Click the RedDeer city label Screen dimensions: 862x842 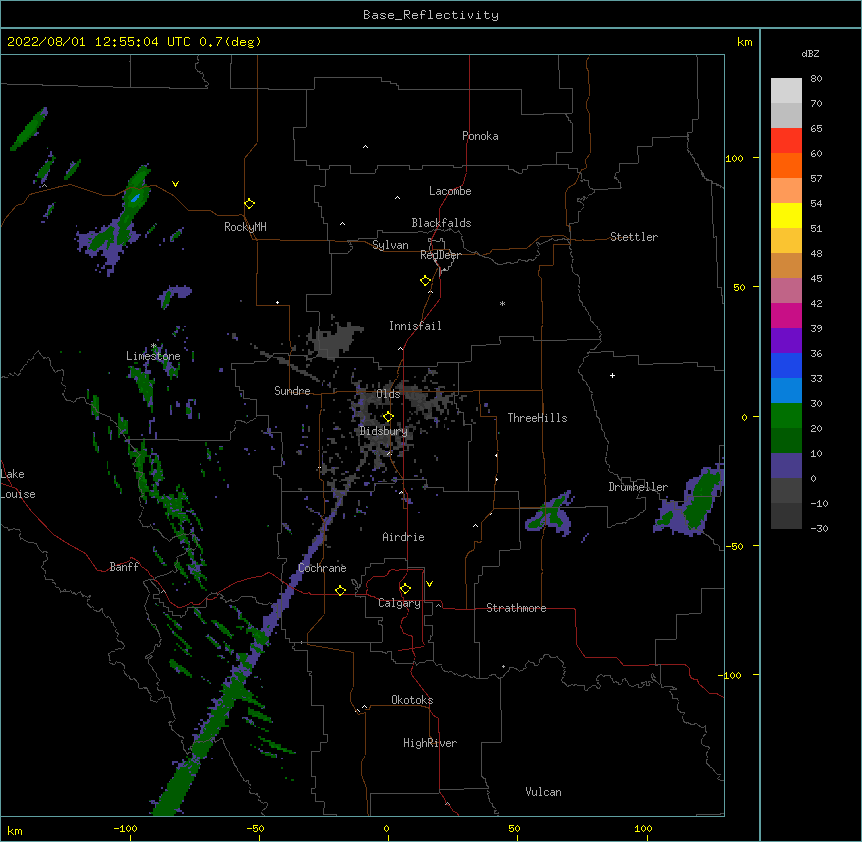pos(440,255)
